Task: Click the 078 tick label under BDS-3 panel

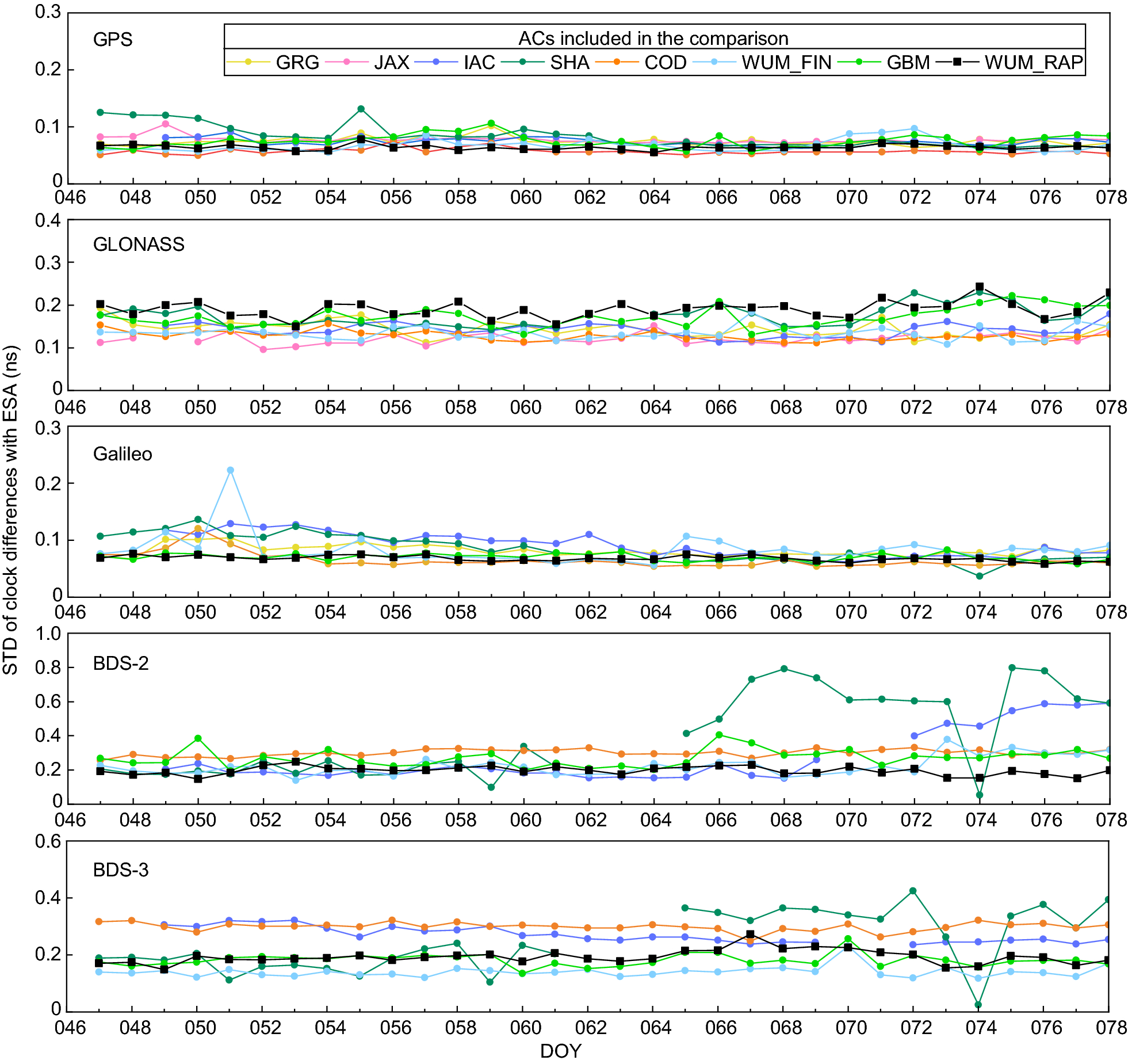Action: (x=1111, y=1027)
